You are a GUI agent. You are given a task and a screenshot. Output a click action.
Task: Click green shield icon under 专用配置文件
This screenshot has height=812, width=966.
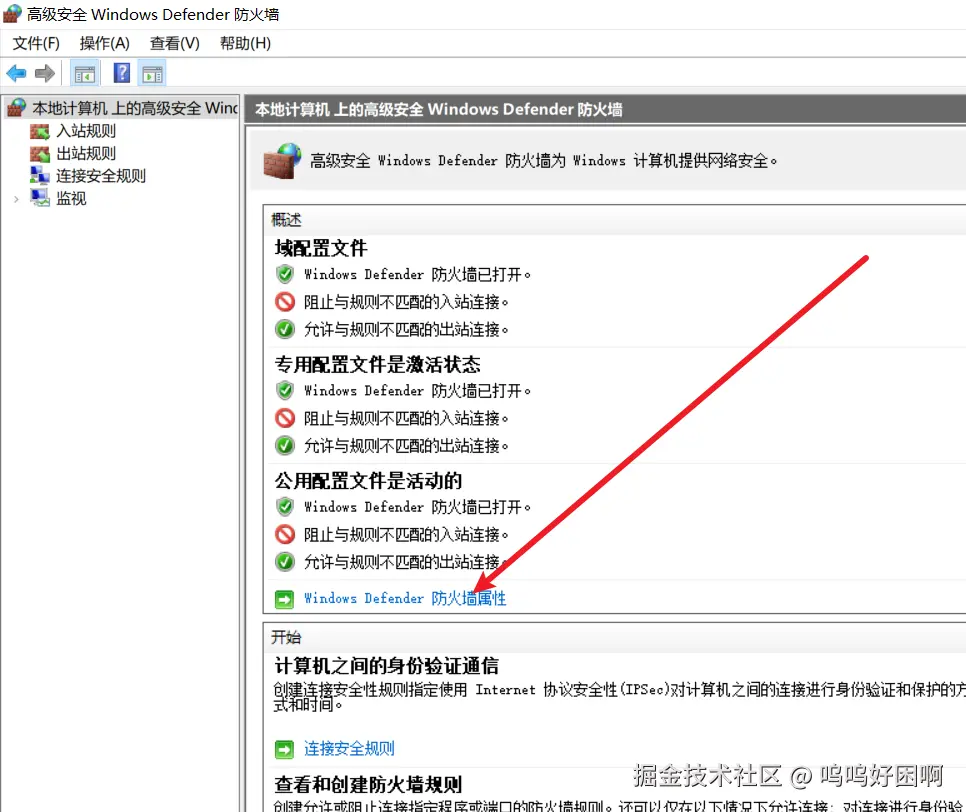(x=285, y=390)
